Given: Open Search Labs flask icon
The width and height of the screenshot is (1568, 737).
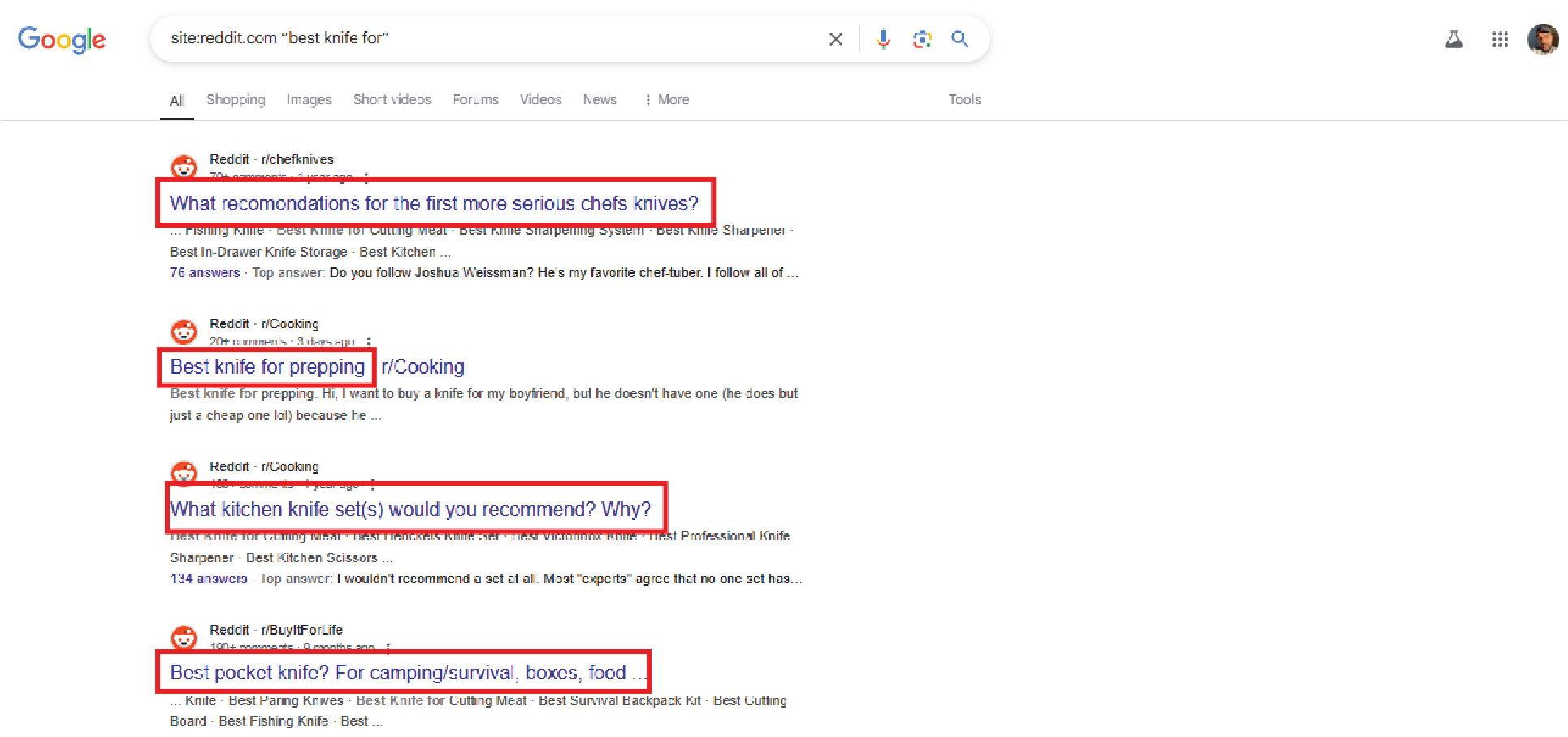Looking at the screenshot, I should pyautogui.click(x=1453, y=39).
